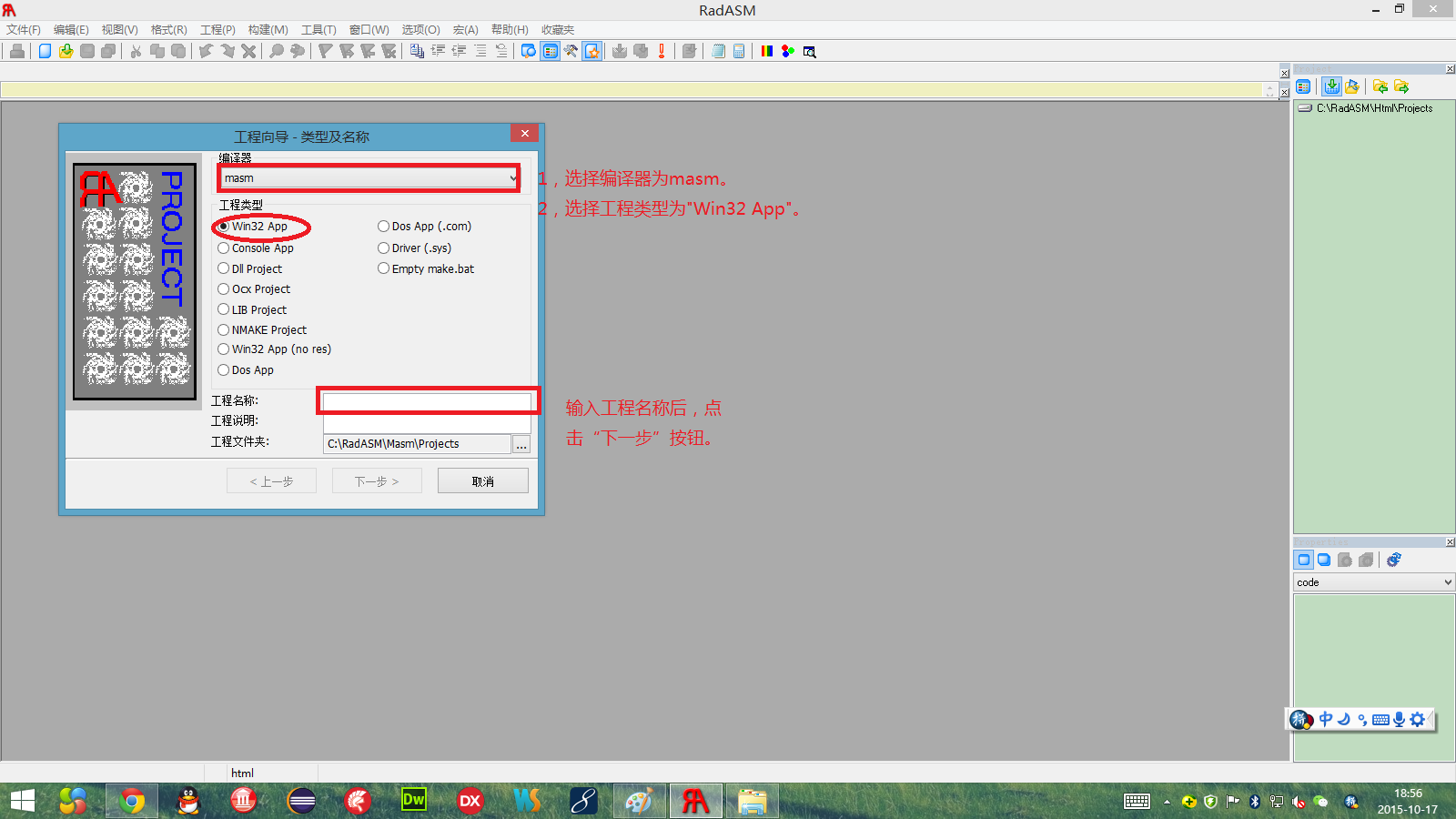Click the 工程说明 project description field
This screenshot has height=819, width=1456.
(x=427, y=422)
